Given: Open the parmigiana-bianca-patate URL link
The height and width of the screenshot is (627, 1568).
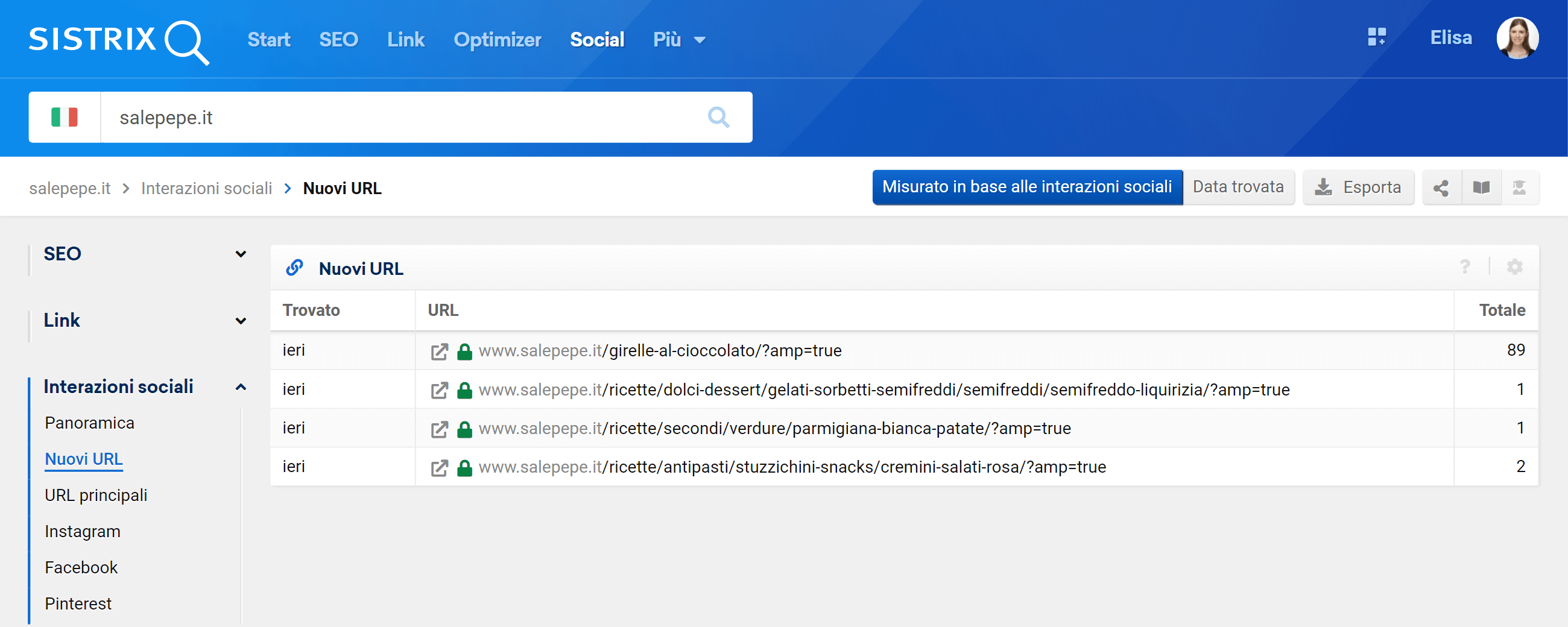Looking at the screenshot, I should click(774, 429).
